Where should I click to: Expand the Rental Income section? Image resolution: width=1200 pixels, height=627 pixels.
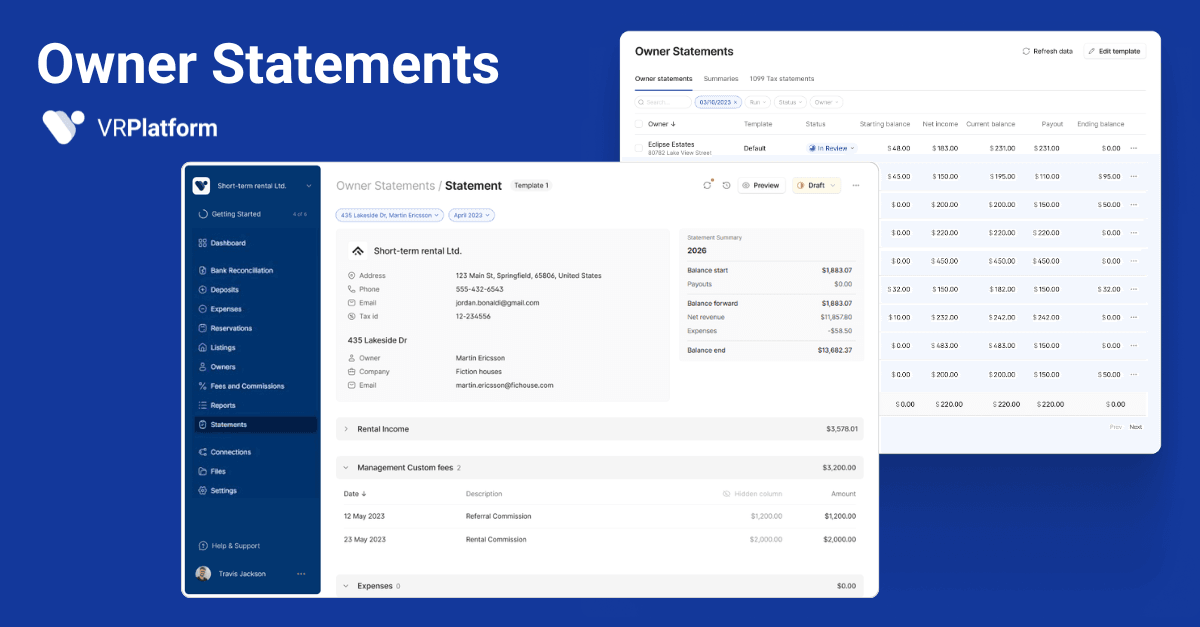(346, 429)
